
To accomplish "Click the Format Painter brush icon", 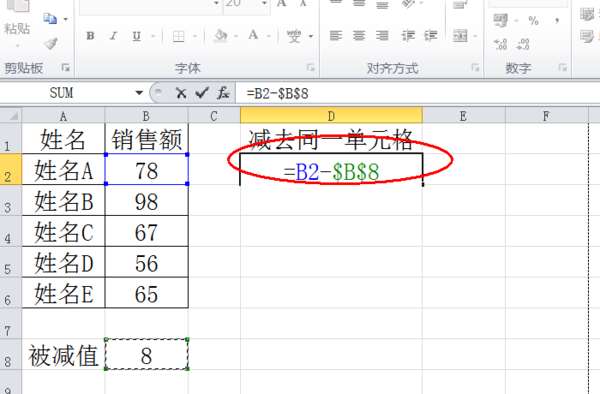I will pyautogui.click(x=51, y=43).
